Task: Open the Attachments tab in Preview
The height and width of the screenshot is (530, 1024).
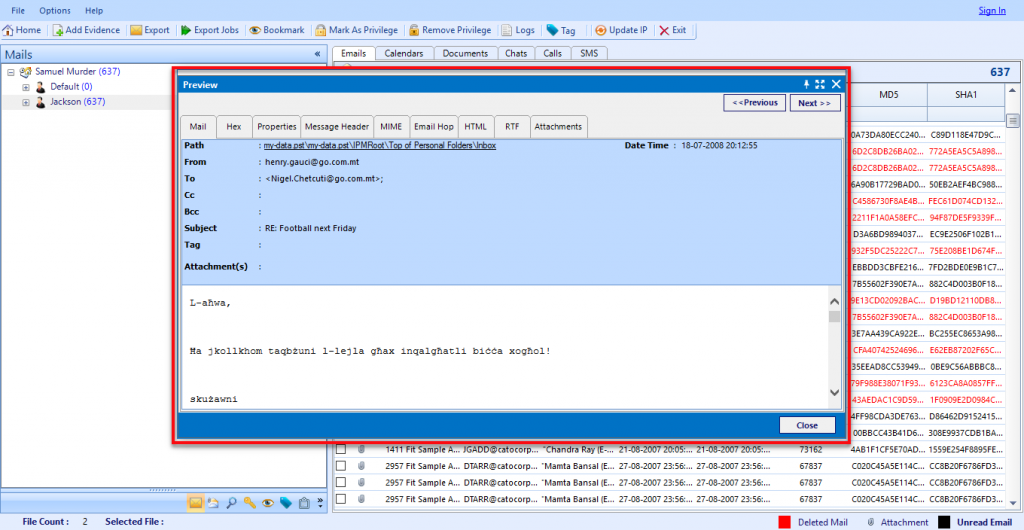Action: (x=558, y=127)
